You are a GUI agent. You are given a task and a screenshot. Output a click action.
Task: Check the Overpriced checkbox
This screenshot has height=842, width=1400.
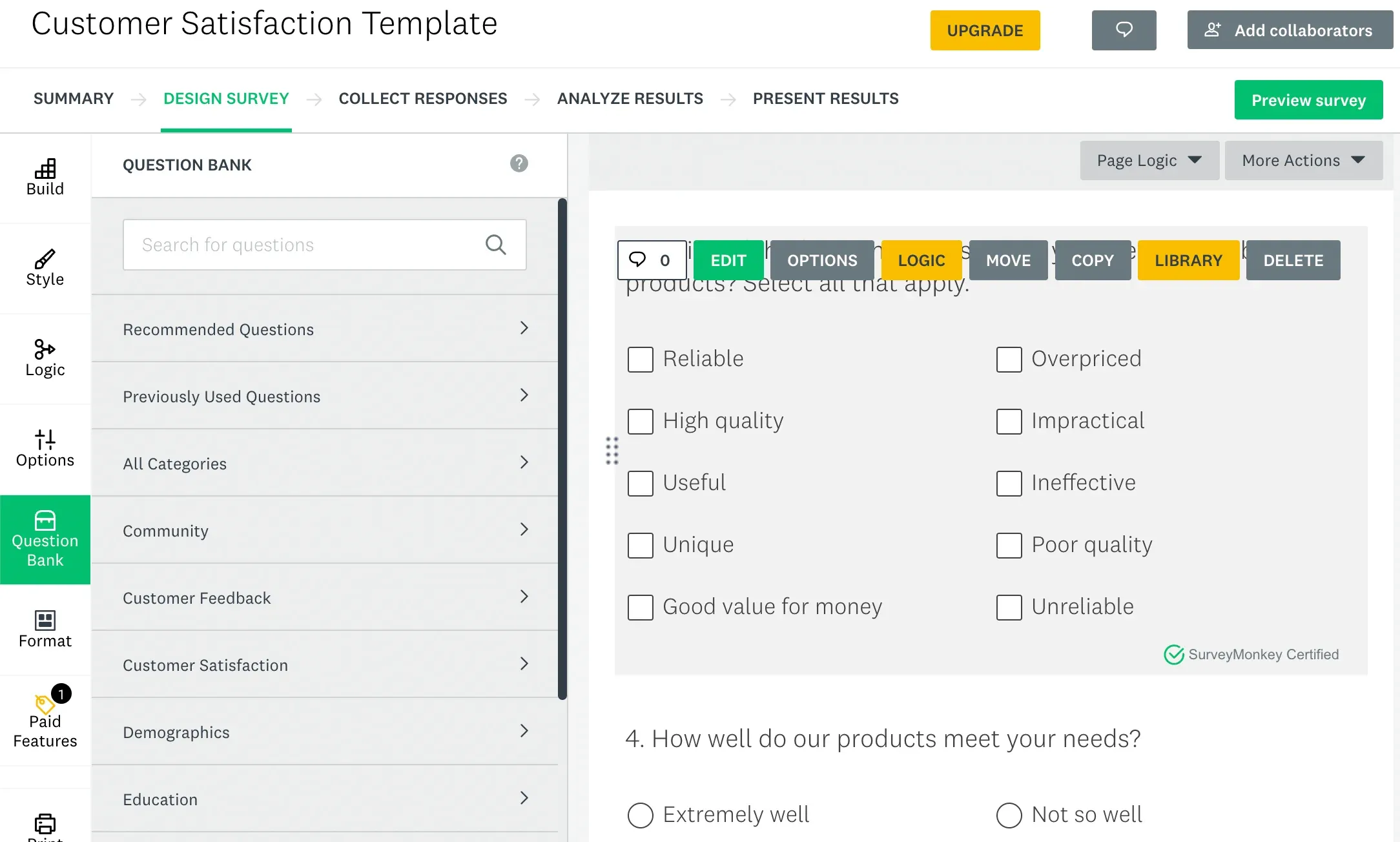coord(1008,359)
